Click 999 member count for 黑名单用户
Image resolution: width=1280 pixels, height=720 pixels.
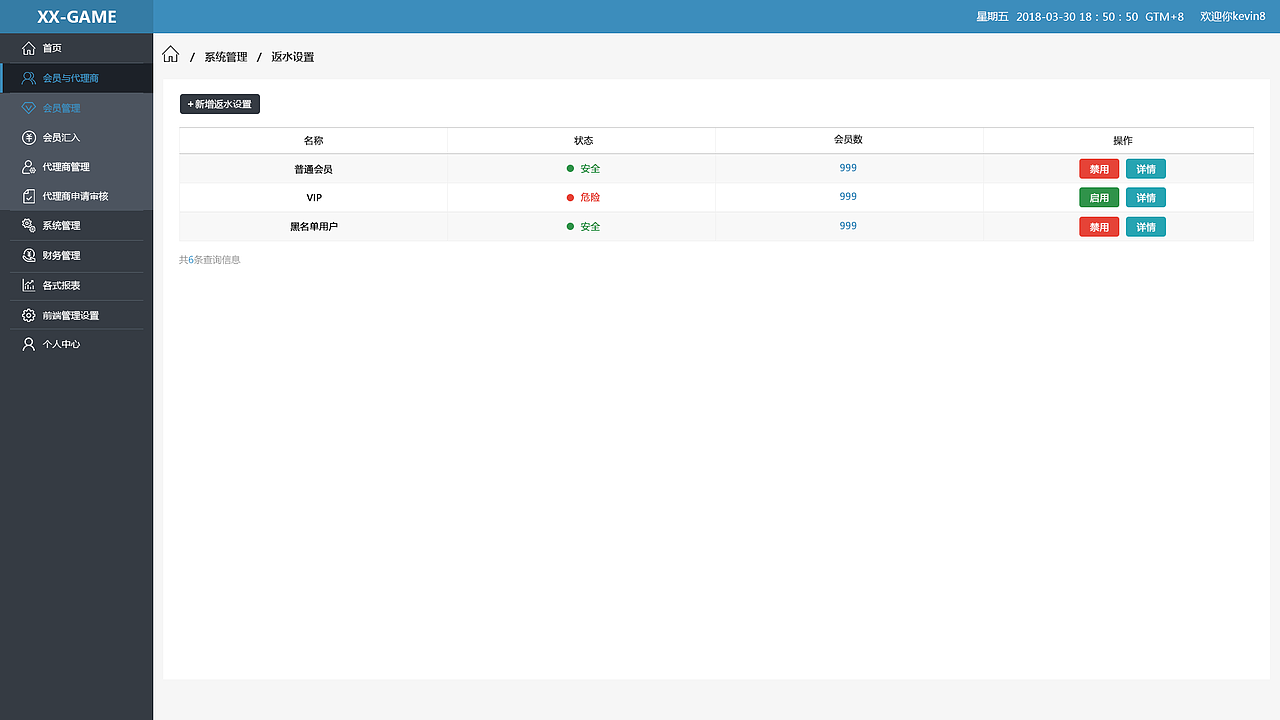(848, 226)
